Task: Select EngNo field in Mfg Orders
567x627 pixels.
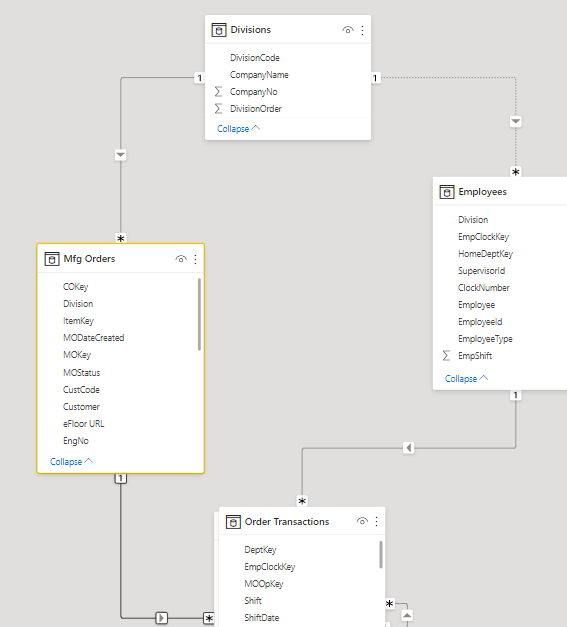Action: tap(76, 441)
